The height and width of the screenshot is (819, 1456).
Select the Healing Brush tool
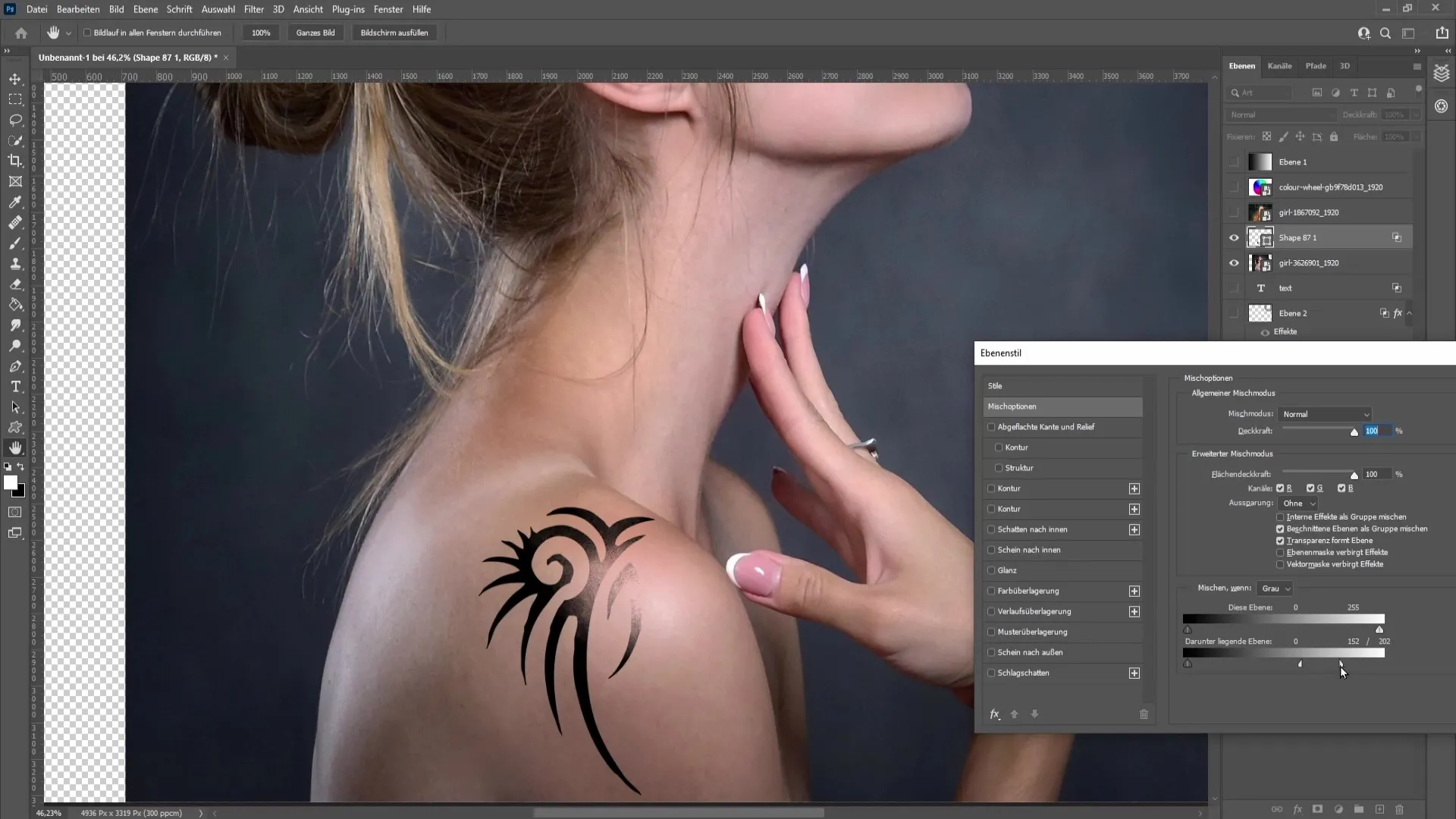(x=15, y=223)
